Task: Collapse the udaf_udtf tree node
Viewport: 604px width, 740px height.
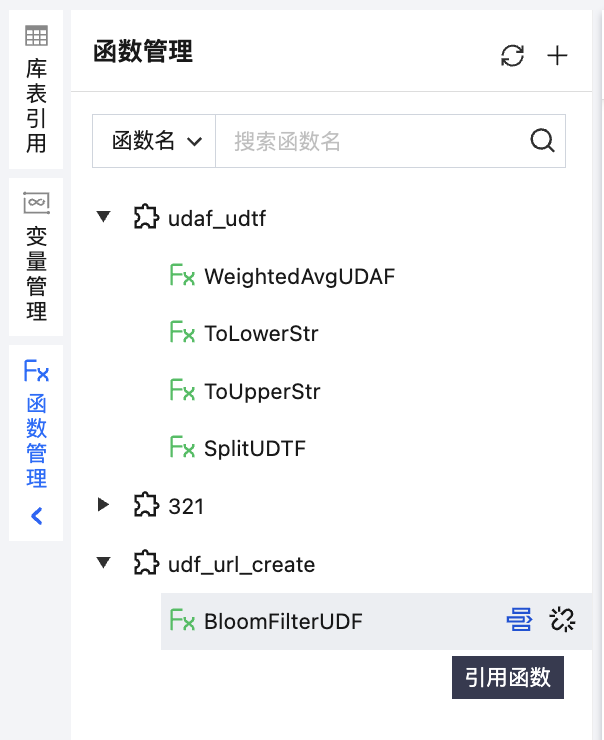Action: click(103, 217)
